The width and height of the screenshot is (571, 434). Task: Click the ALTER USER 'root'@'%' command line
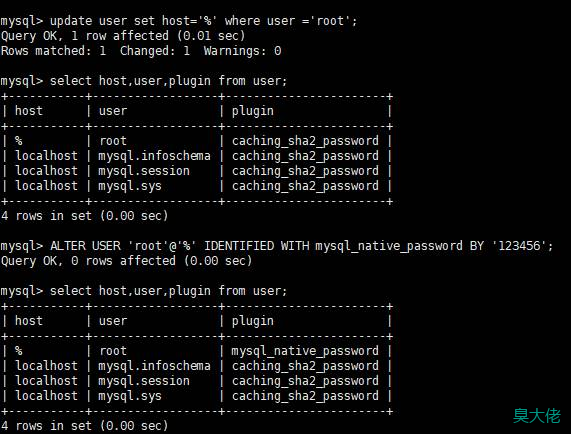(x=277, y=246)
